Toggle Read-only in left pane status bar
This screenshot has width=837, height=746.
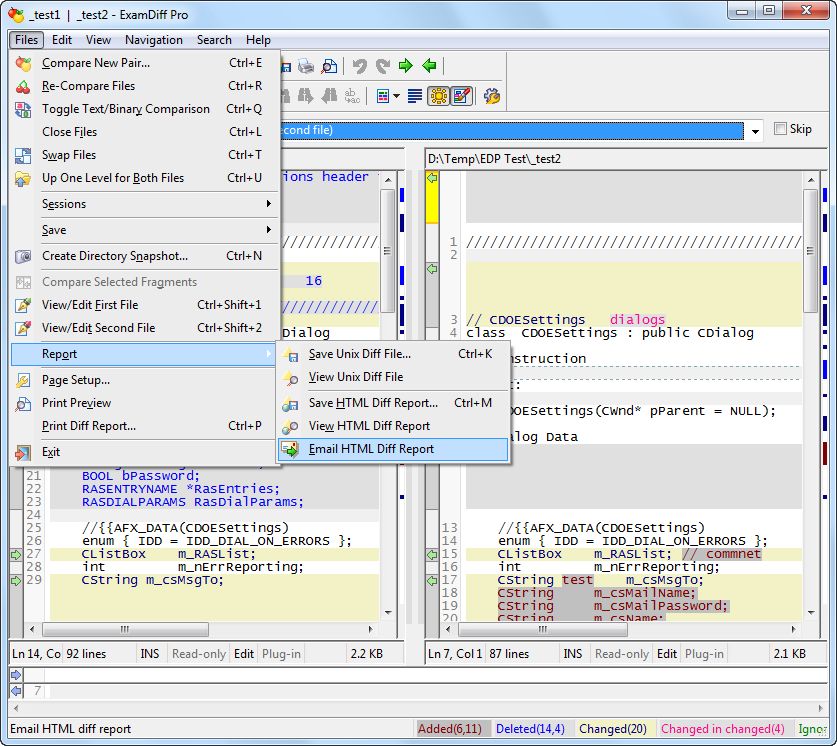click(x=199, y=654)
